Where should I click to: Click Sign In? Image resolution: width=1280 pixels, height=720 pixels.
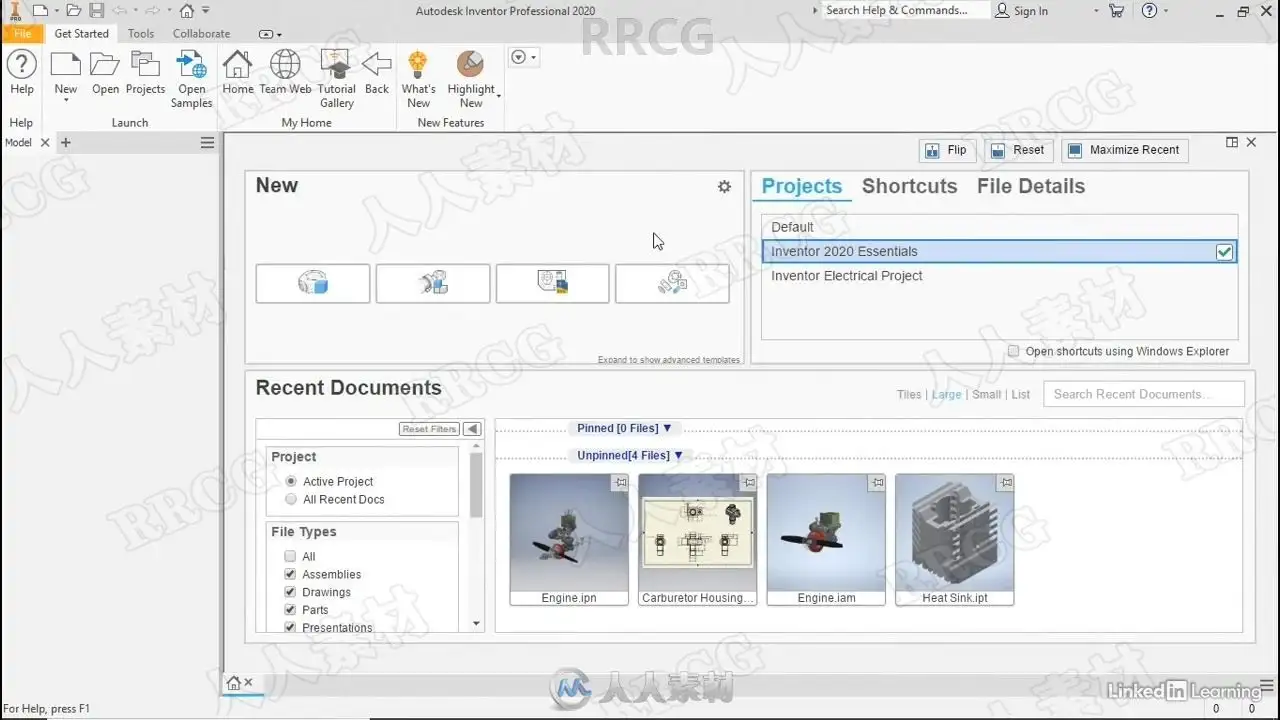pyautogui.click(x=1022, y=11)
